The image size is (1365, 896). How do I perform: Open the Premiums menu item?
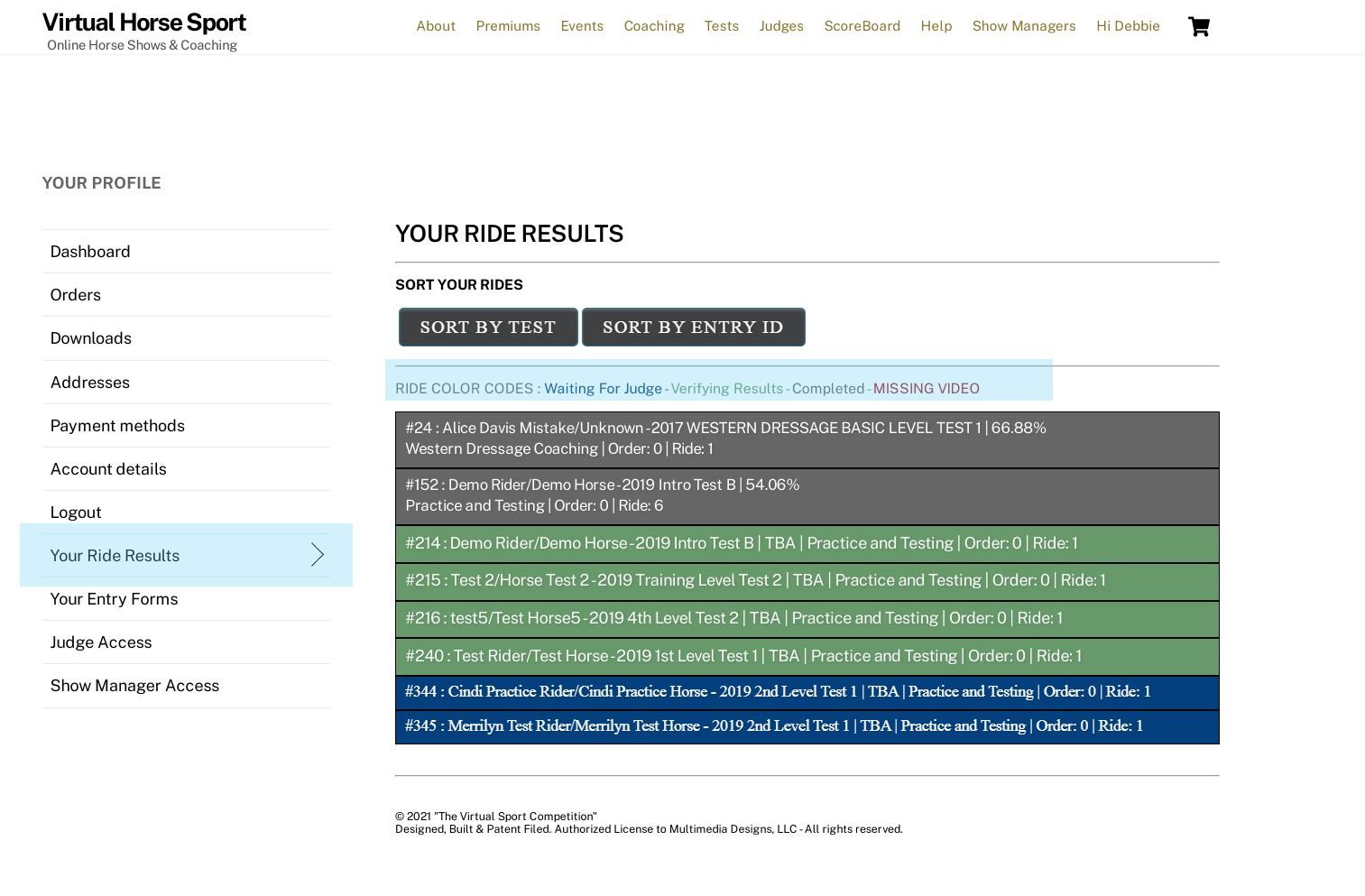[507, 26]
